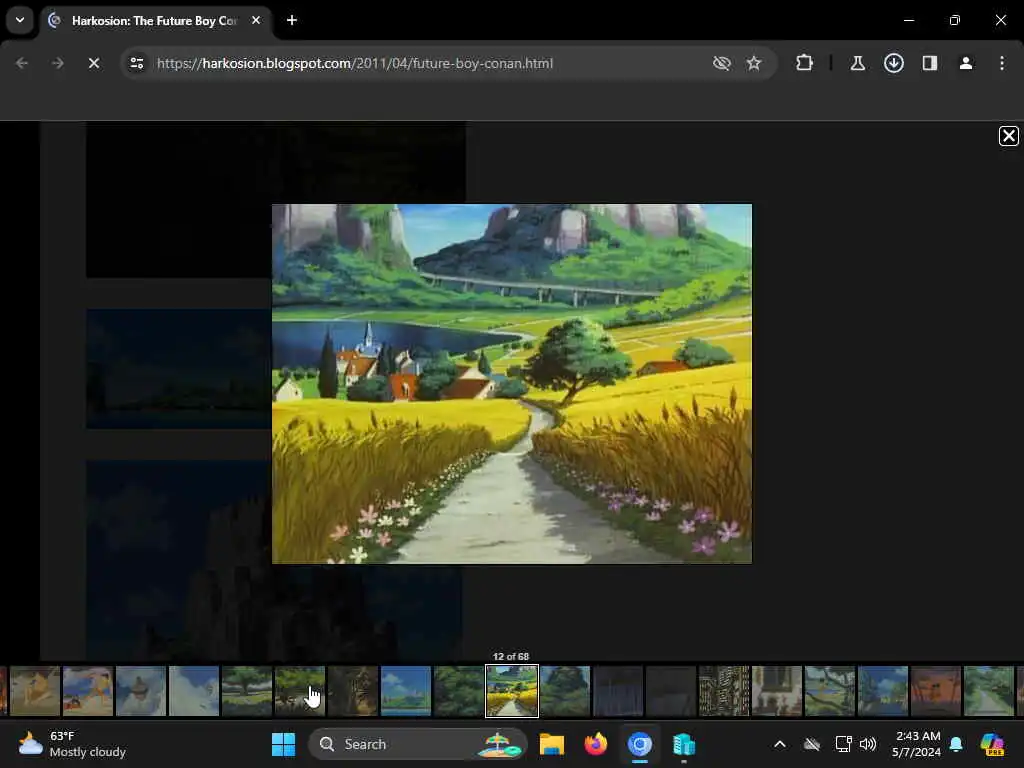
Task: Open Chrome Labs flask icon
Action: click(x=857, y=63)
